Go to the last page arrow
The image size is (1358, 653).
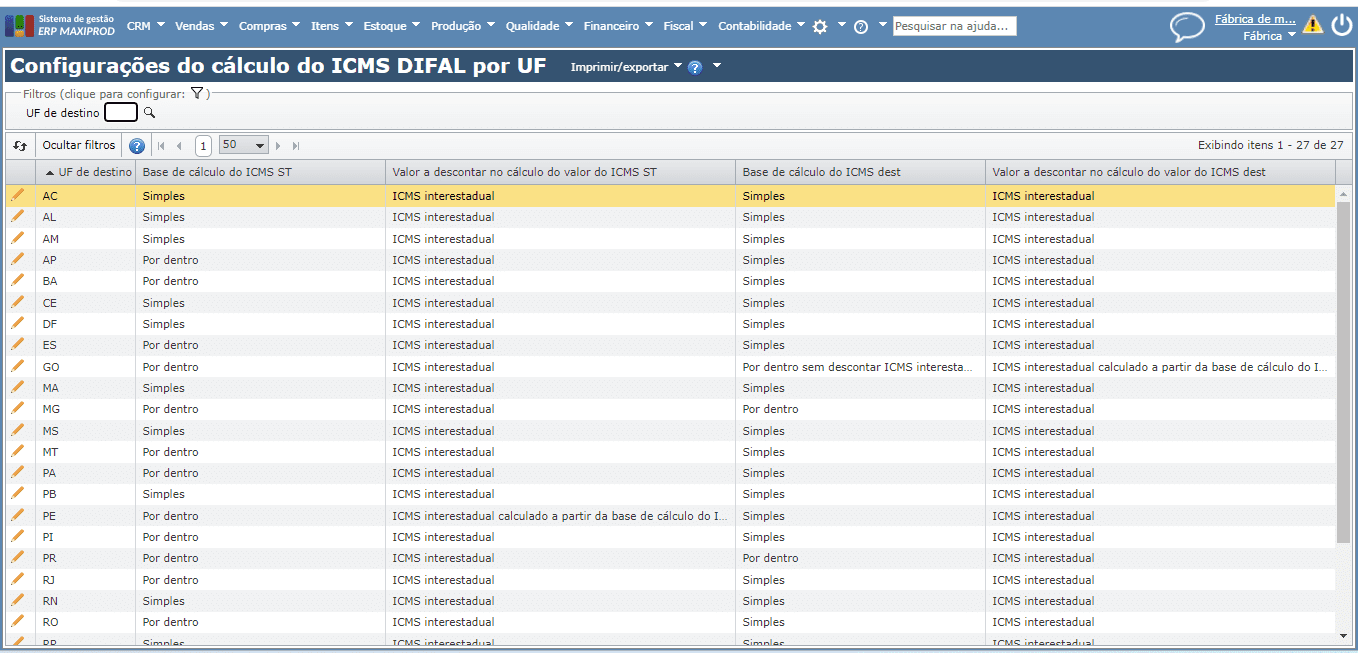[x=296, y=146]
